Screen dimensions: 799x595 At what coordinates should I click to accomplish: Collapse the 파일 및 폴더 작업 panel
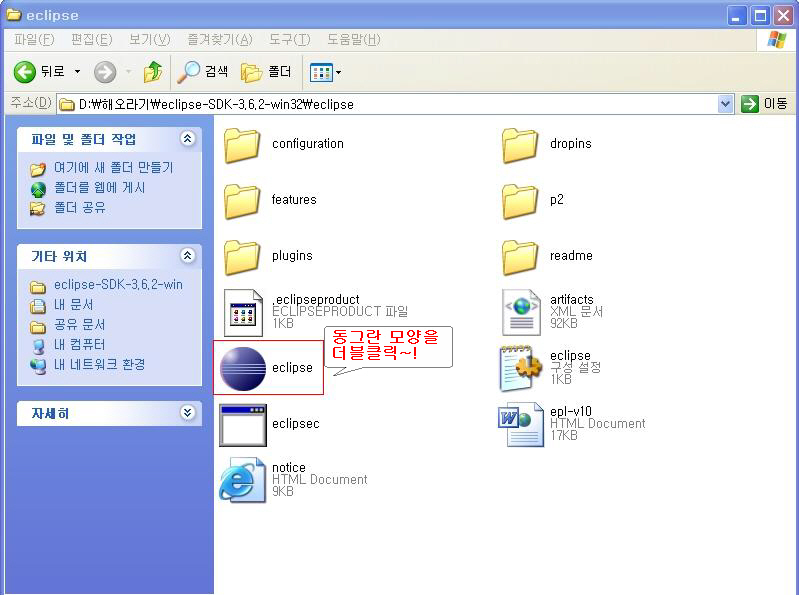[x=188, y=139]
